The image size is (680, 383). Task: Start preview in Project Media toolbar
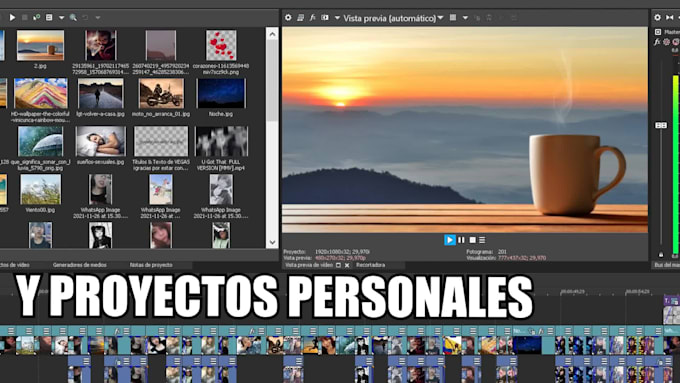coord(12,17)
